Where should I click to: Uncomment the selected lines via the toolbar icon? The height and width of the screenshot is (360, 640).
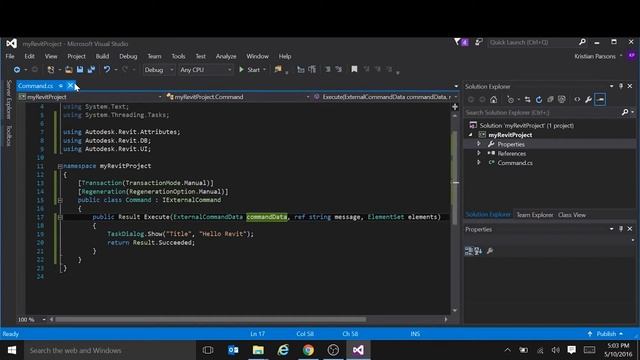(x=339, y=69)
